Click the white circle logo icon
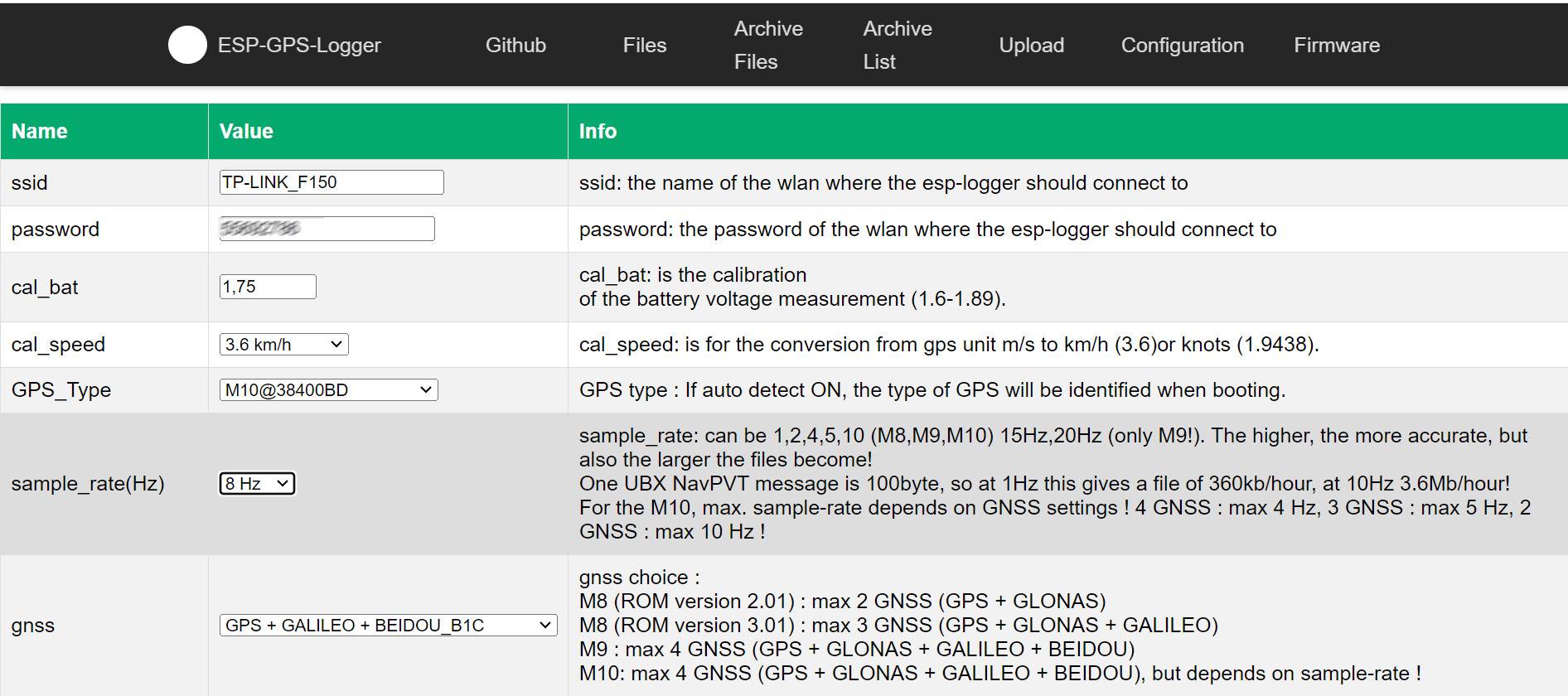This screenshot has width=1568, height=696. 187,45
